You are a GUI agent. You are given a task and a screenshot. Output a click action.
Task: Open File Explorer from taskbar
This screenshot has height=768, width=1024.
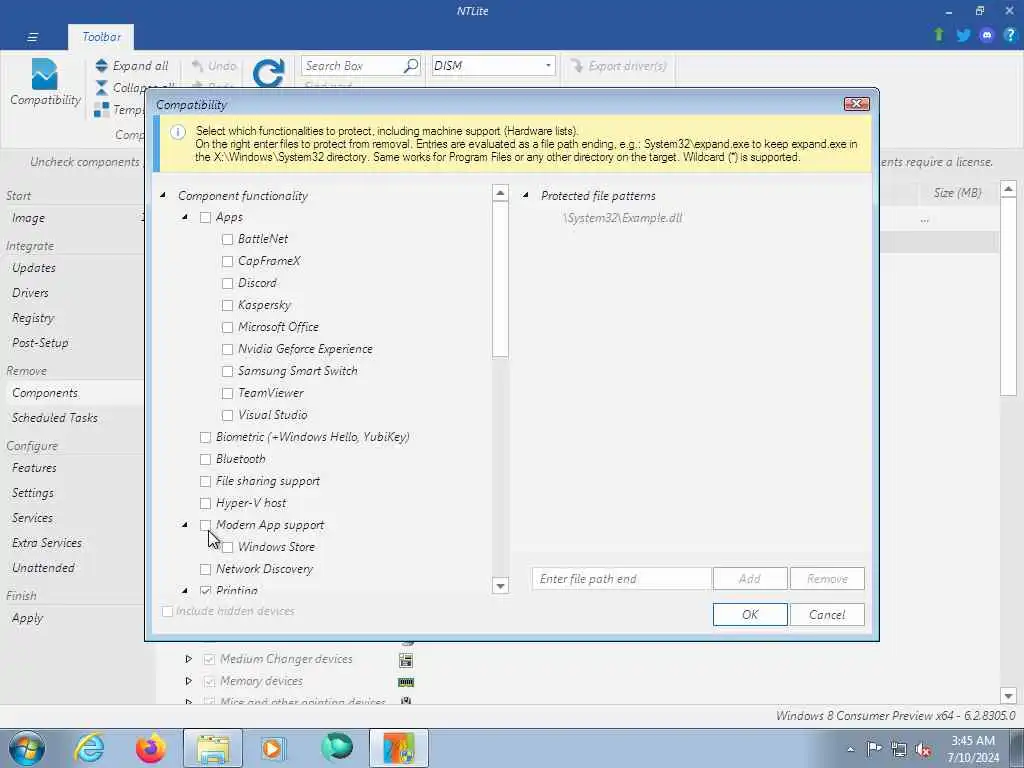pos(213,748)
